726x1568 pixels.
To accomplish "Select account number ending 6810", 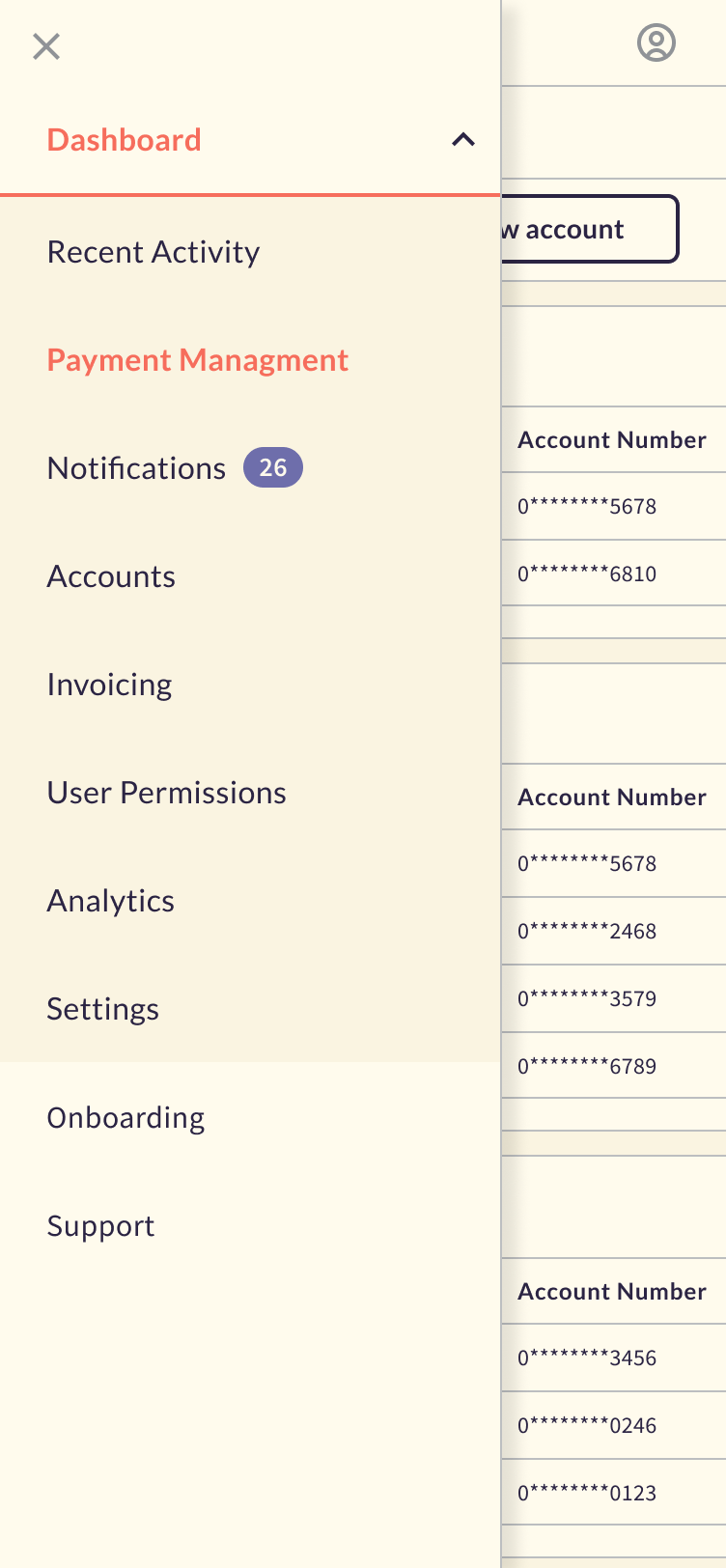I will pyautogui.click(x=587, y=574).
